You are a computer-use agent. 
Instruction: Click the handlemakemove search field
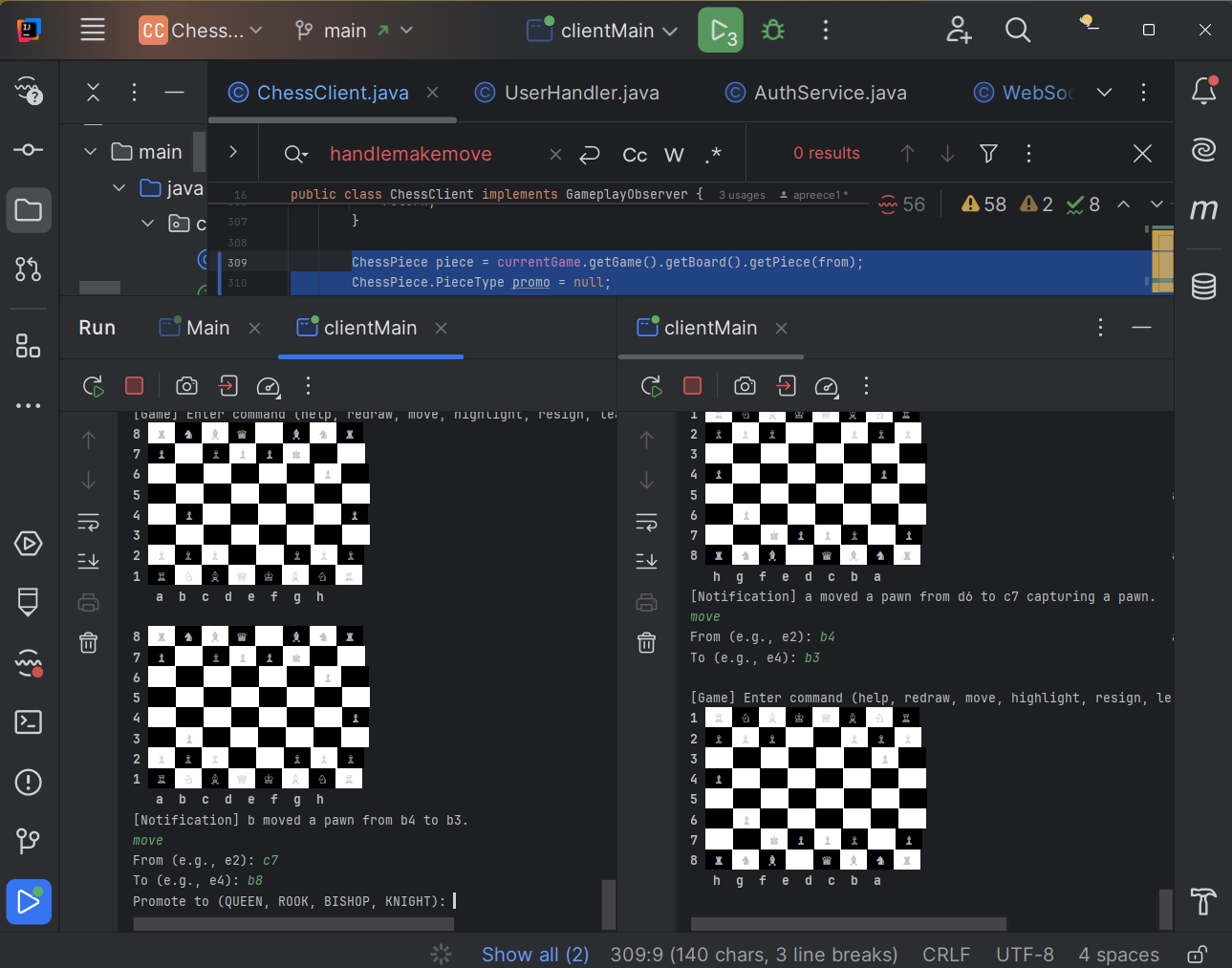coord(411,154)
